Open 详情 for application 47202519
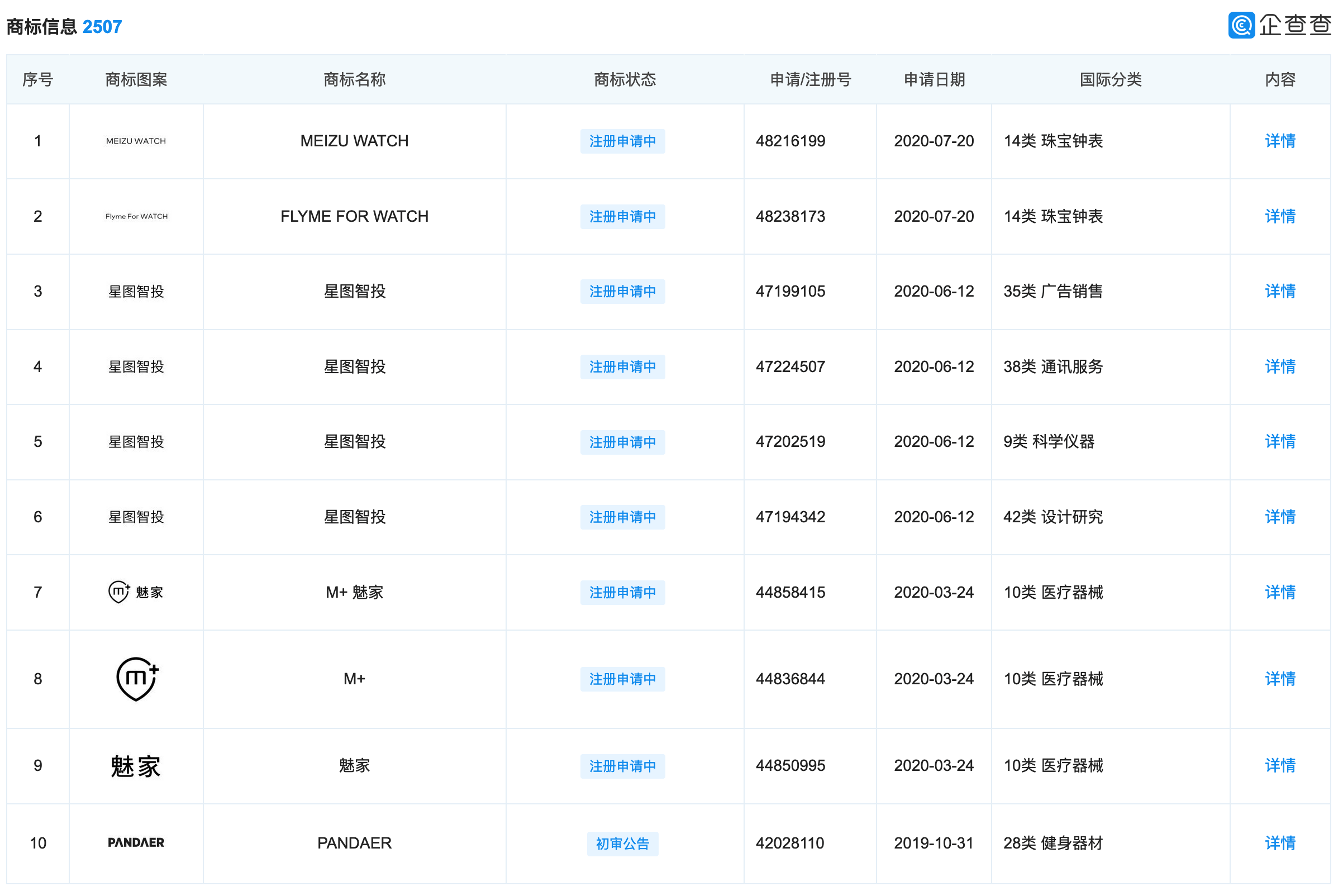 click(1279, 442)
